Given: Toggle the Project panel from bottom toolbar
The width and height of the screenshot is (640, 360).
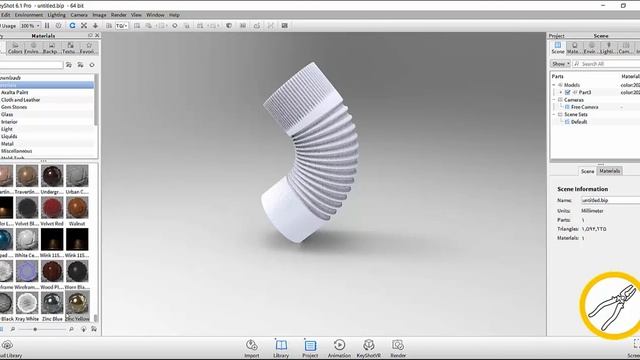Looking at the screenshot, I should pos(310,349).
